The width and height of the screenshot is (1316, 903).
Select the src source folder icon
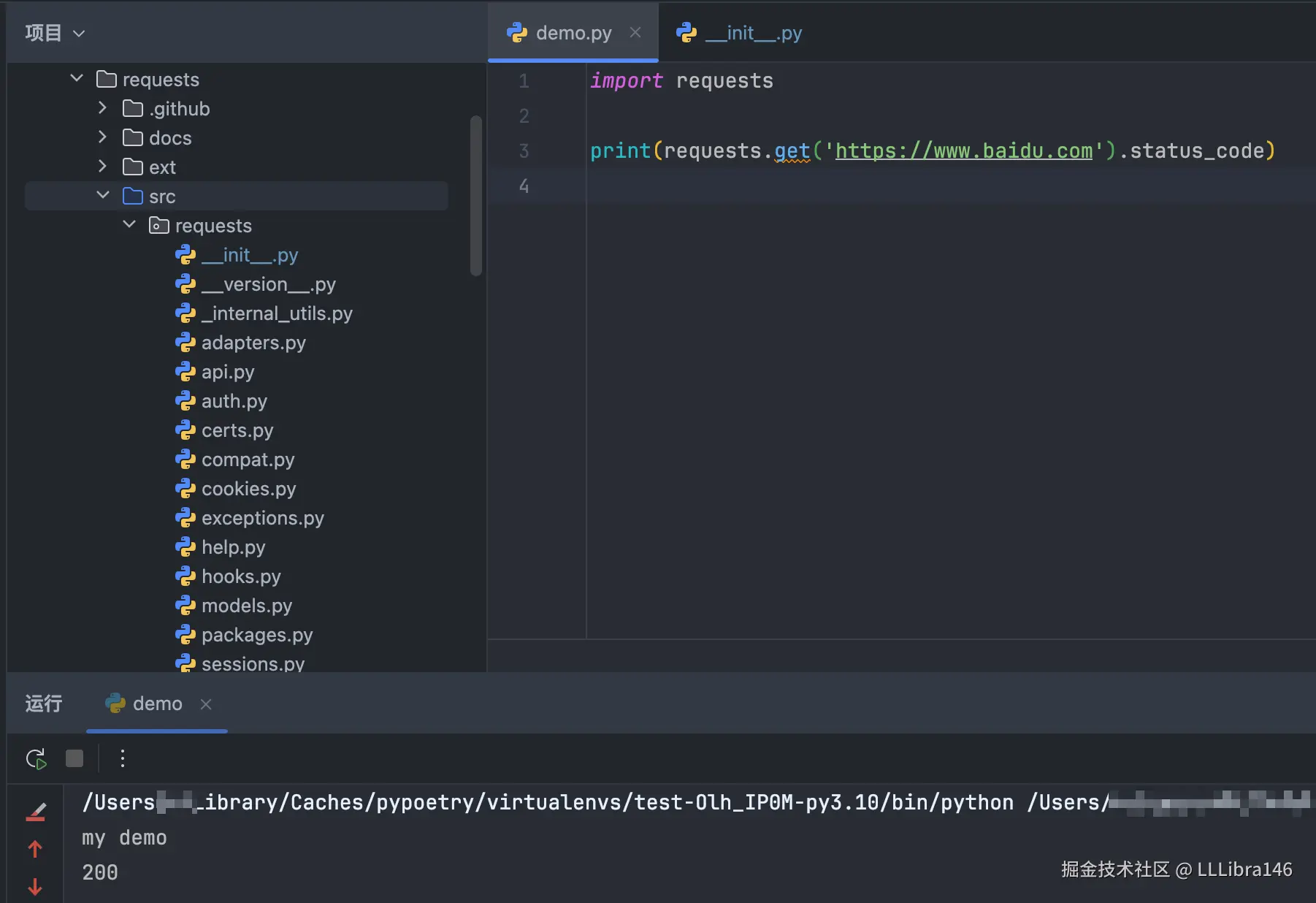tap(133, 196)
